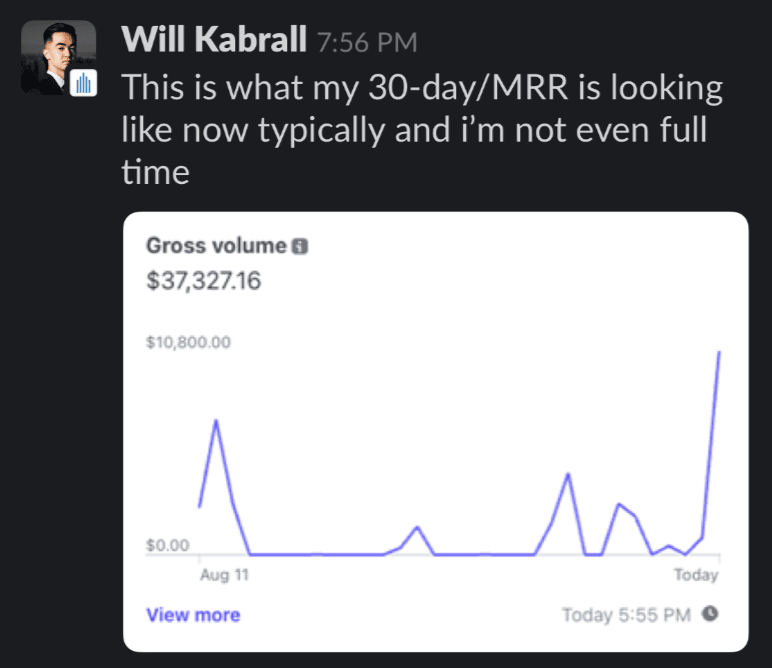Viewport: 772px width, 668px height.
Task: Click the 7:56 PM message timestamp
Action: click(366, 43)
